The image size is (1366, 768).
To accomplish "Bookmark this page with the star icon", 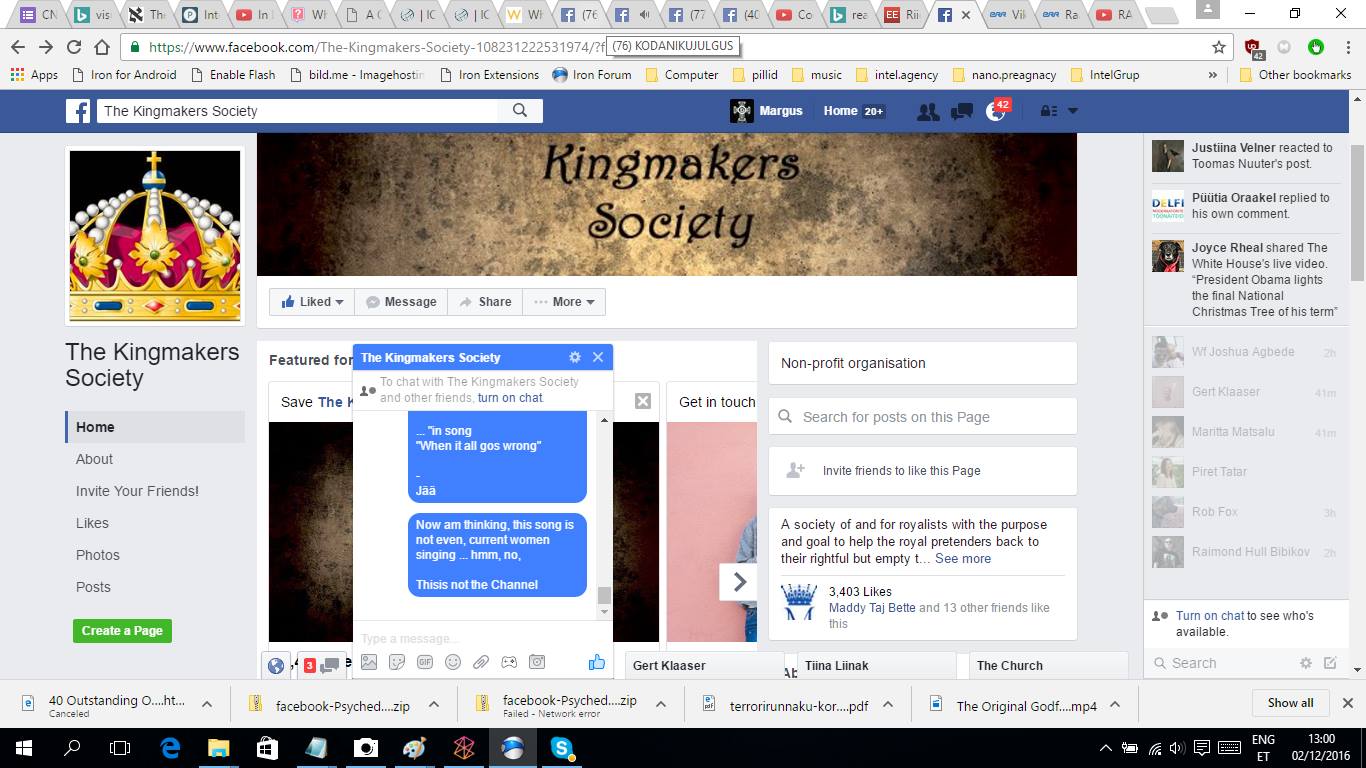I will (1219, 47).
